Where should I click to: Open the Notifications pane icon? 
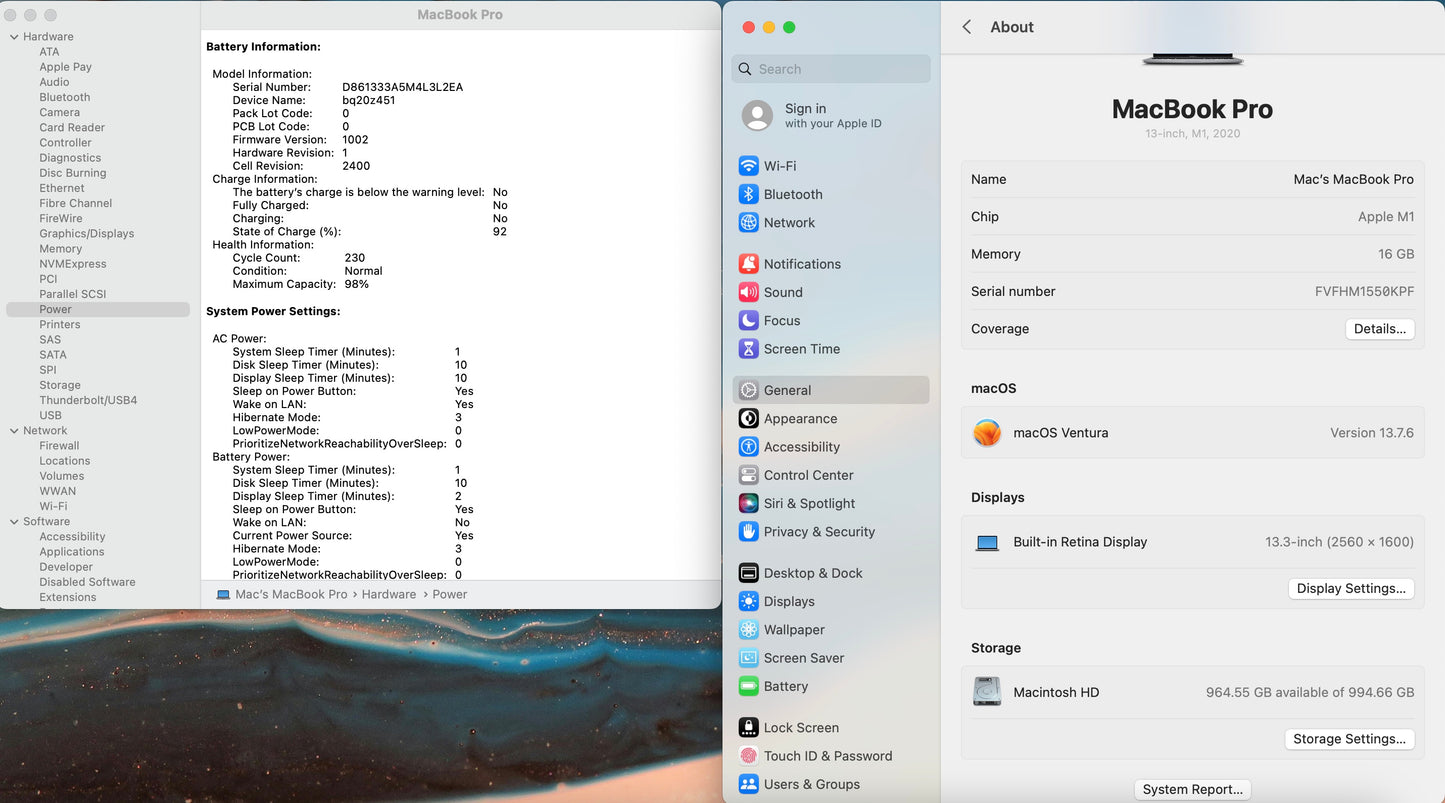tap(748, 264)
